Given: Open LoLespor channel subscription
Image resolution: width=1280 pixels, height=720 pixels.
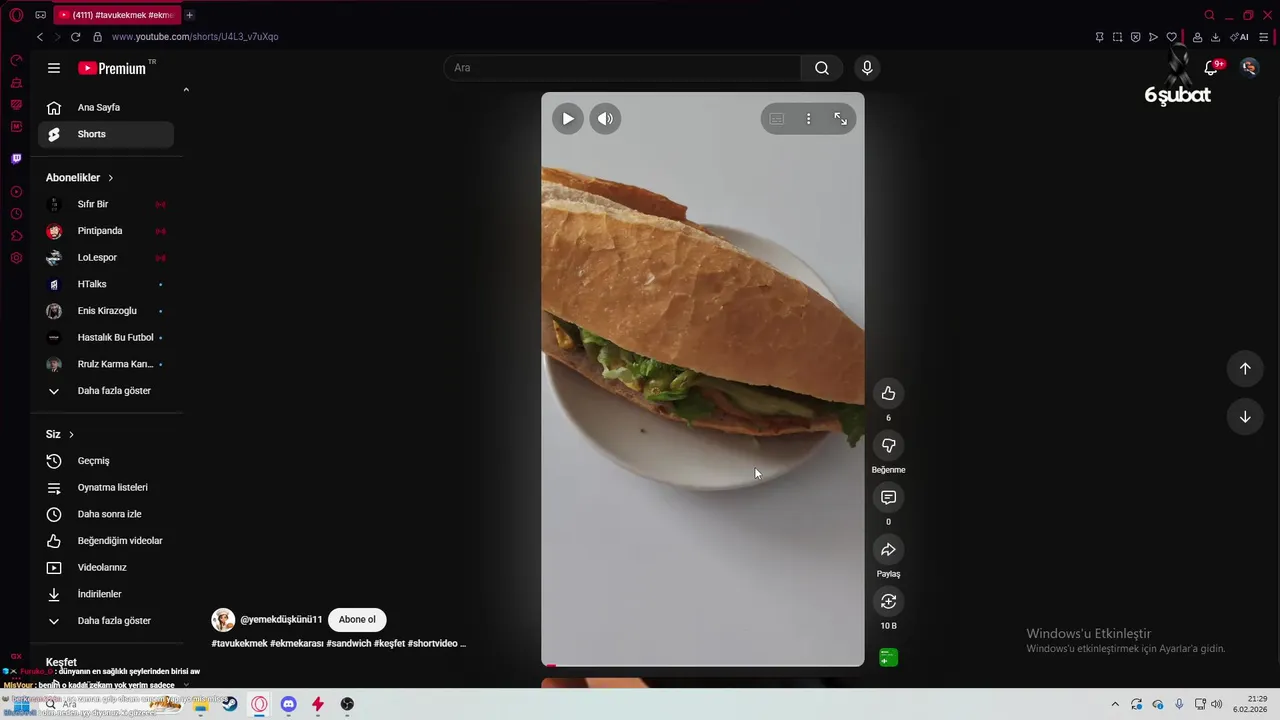Looking at the screenshot, I should (106, 258).
